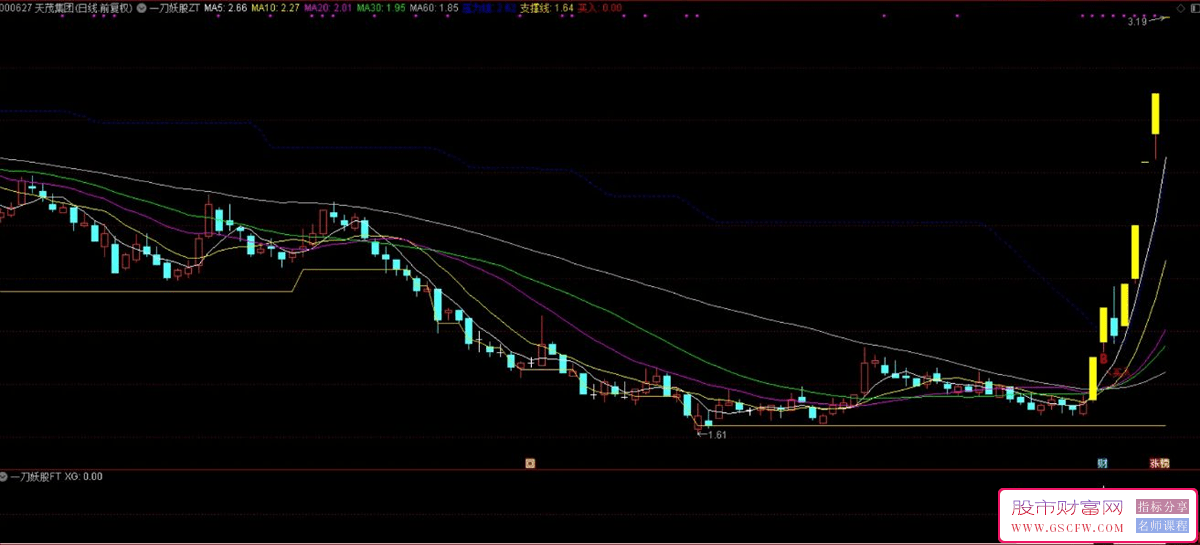Click the orange info marker below the chart
Viewport: 1200px width, 545px height.
tap(531, 463)
